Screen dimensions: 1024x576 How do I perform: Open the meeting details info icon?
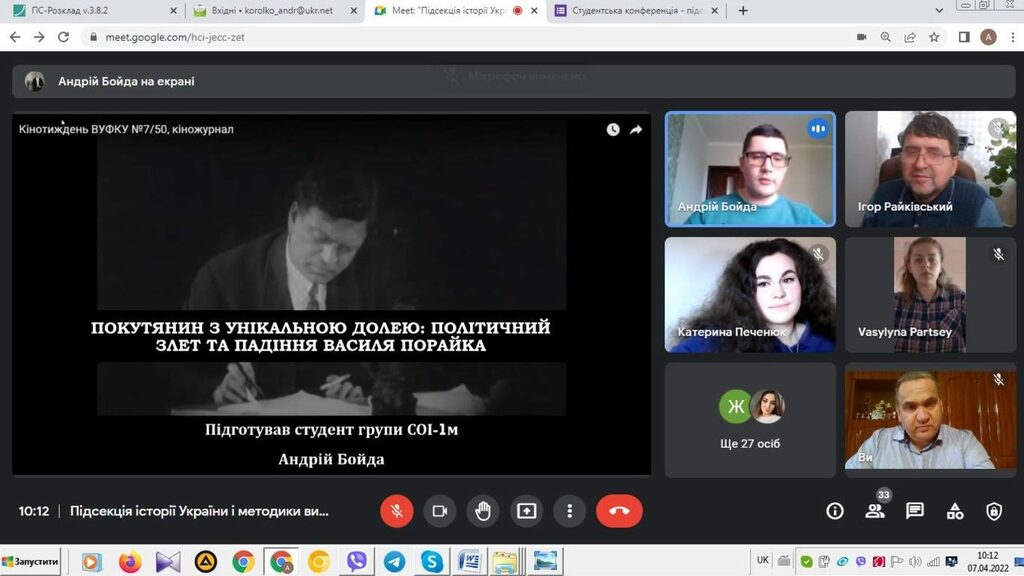(x=835, y=511)
